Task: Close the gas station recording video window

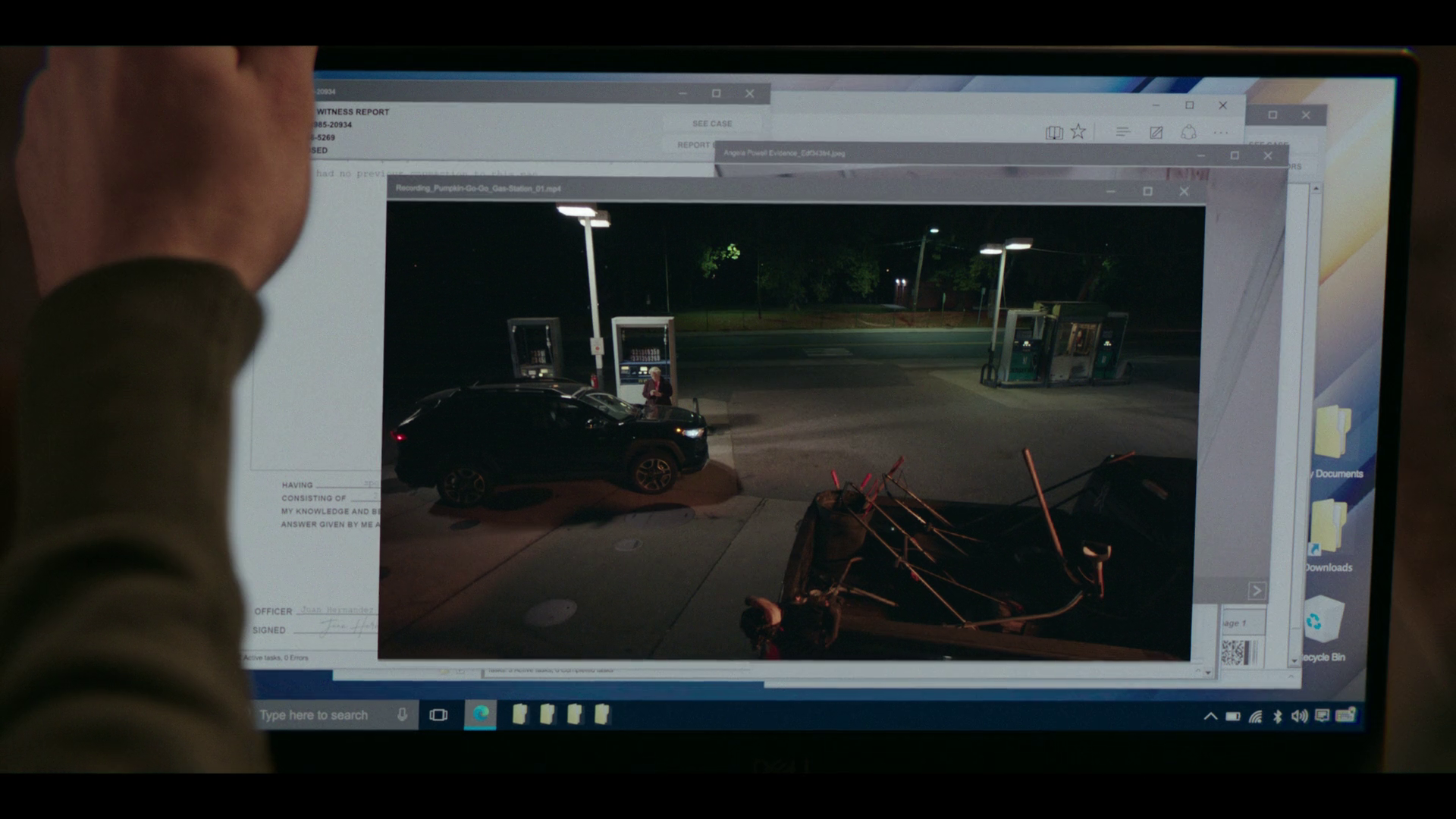Action: point(1184,191)
